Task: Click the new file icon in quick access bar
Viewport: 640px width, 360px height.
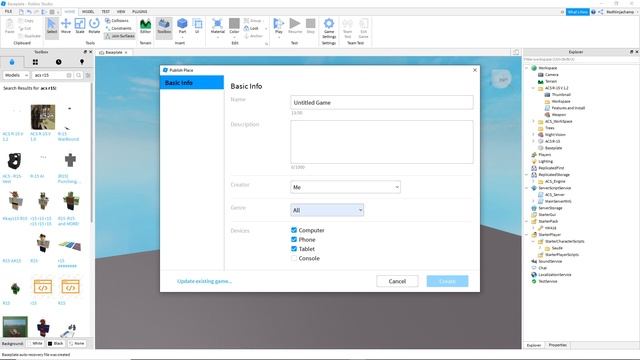Action: [21, 12]
